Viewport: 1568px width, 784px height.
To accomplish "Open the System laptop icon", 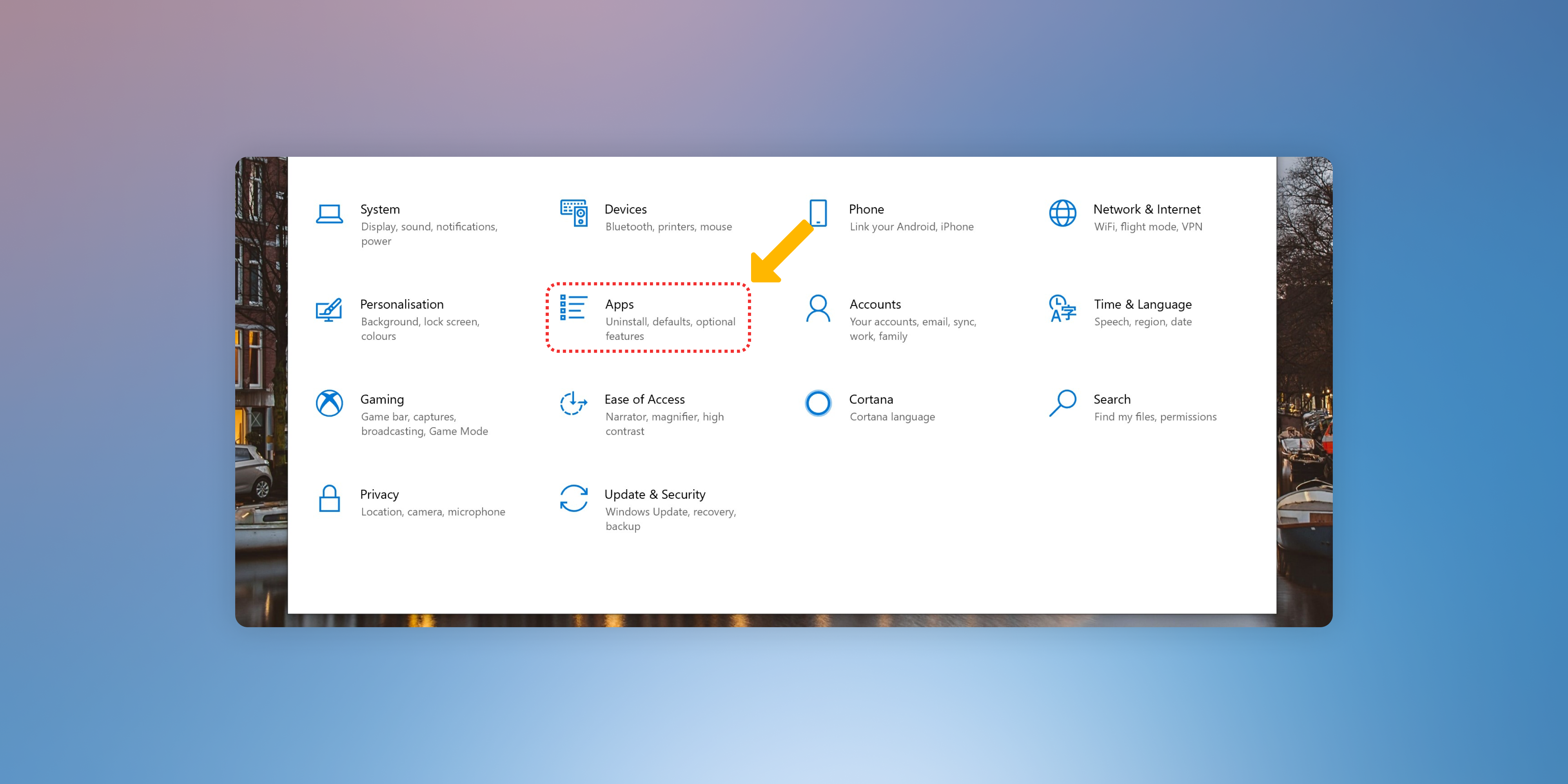I will (329, 214).
